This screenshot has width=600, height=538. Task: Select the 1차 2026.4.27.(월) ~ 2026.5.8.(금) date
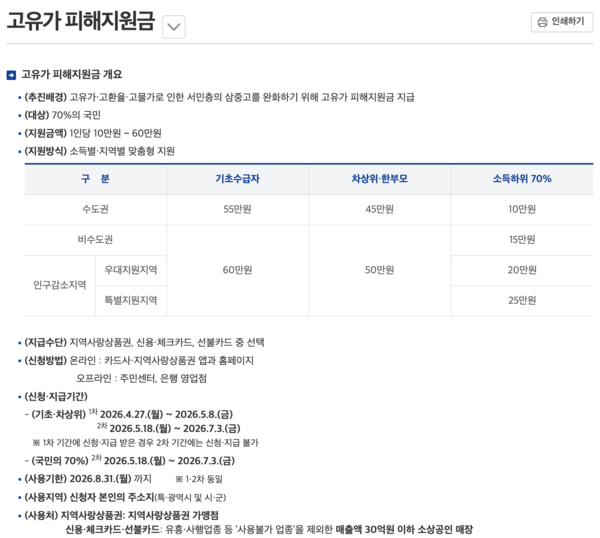click(161, 414)
